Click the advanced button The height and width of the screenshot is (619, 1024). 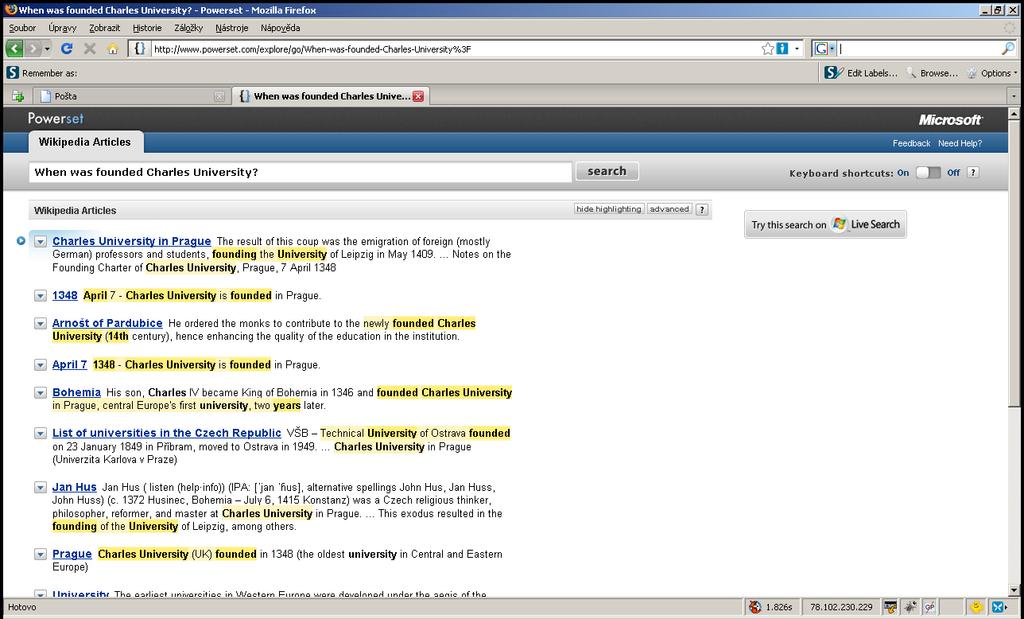click(x=669, y=209)
